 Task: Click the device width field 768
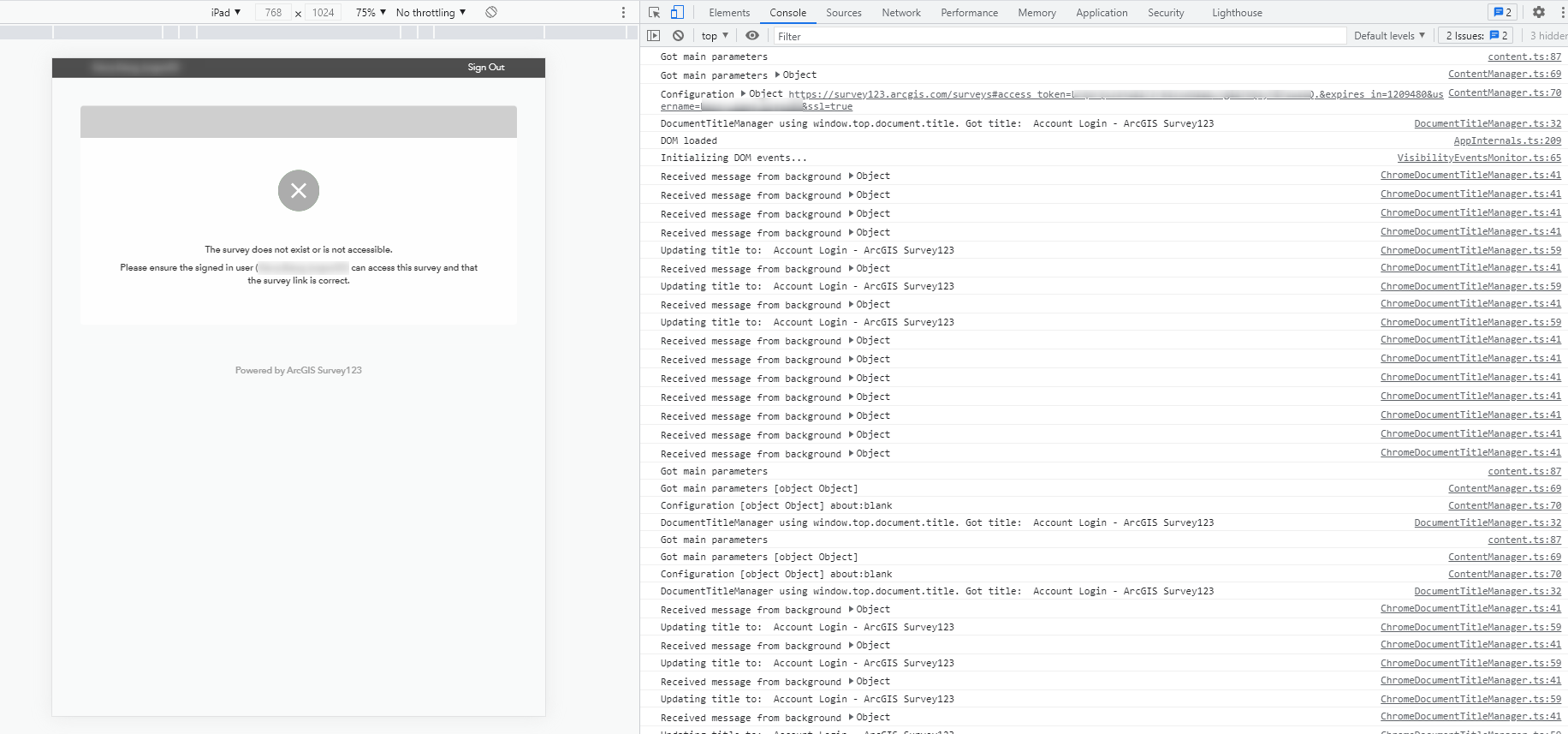tap(273, 12)
